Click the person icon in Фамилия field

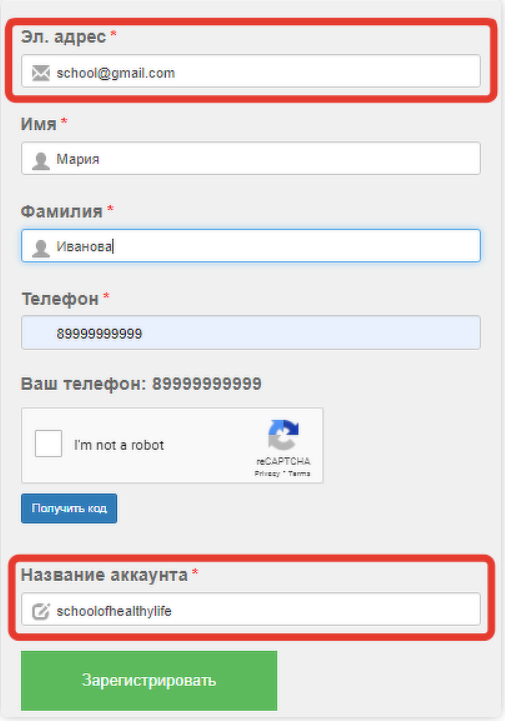click(x=41, y=248)
